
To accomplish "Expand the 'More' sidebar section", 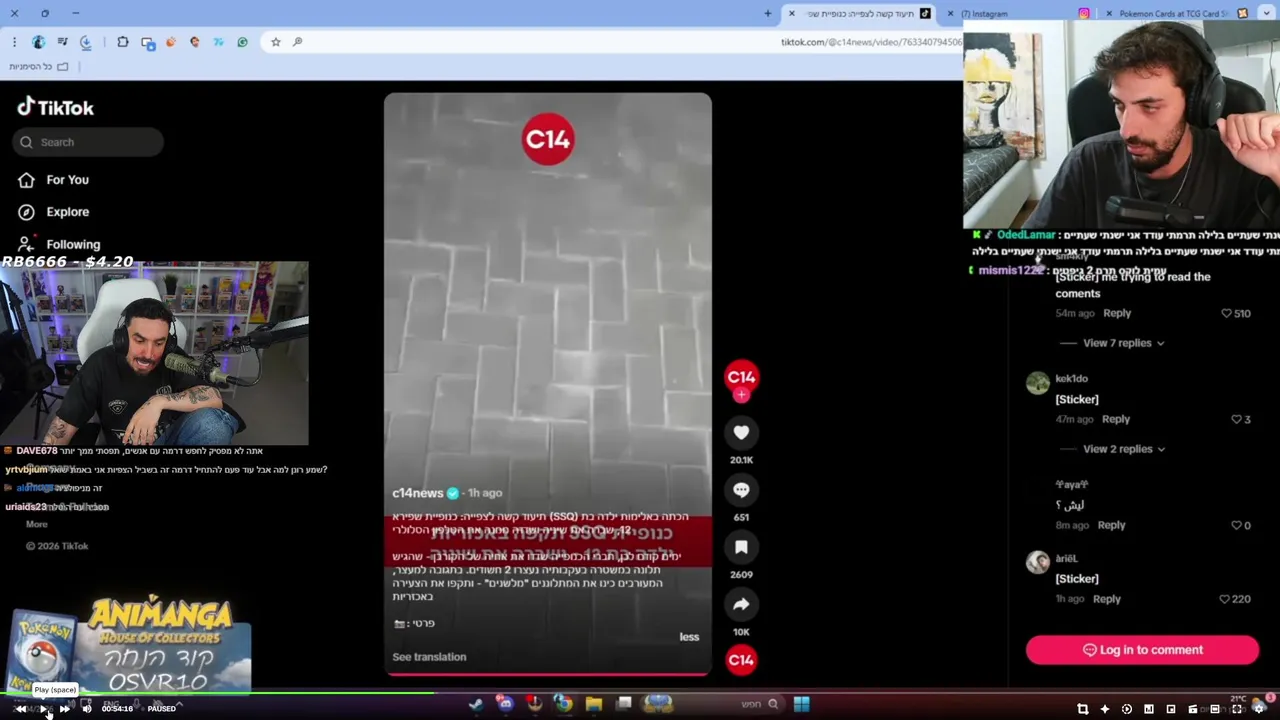I will (37, 524).
